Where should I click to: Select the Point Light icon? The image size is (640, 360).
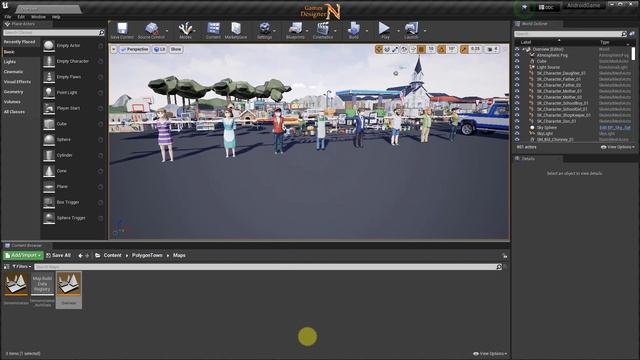pyautogui.click(x=49, y=93)
